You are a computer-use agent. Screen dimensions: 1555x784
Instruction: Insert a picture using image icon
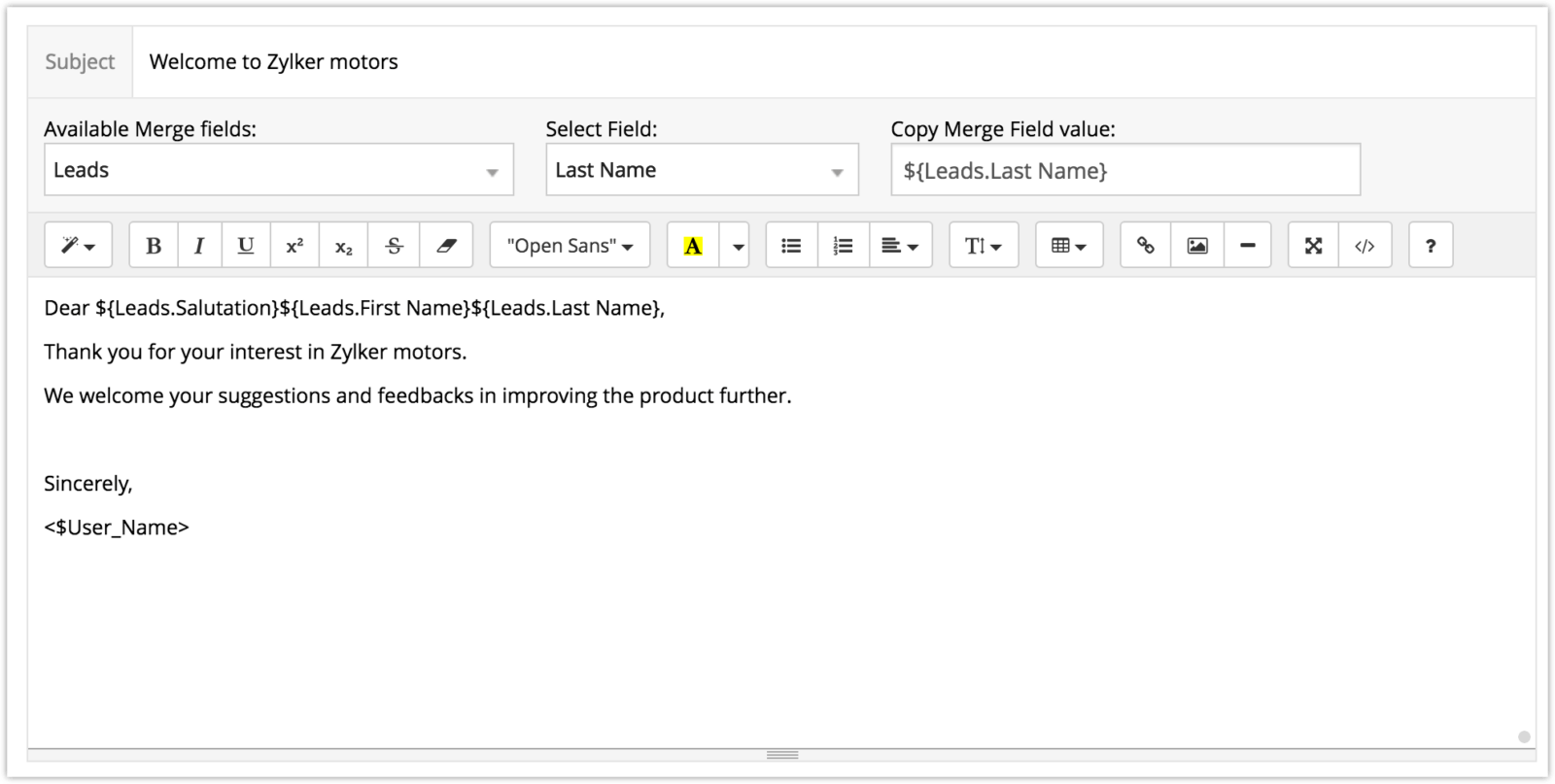(1197, 246)
